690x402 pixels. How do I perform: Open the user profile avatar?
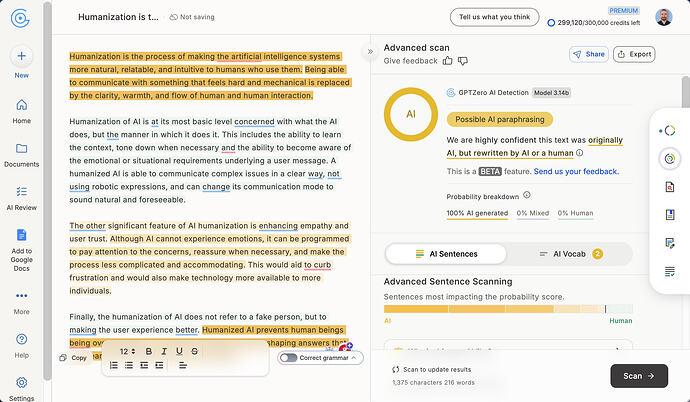pos(663,17)
